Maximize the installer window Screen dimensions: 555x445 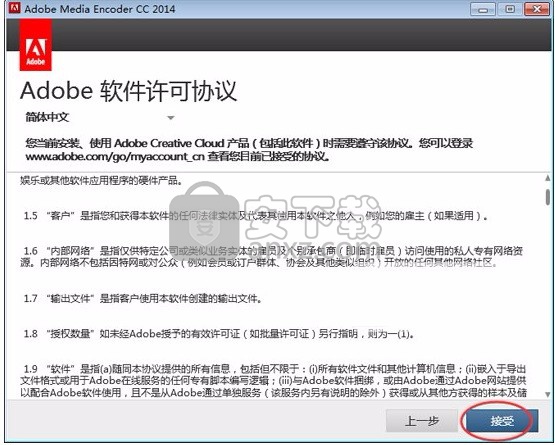[510, 9]
